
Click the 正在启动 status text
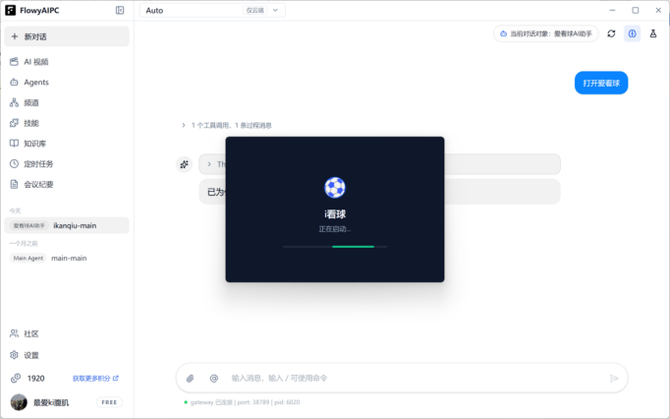coord(335,229)
